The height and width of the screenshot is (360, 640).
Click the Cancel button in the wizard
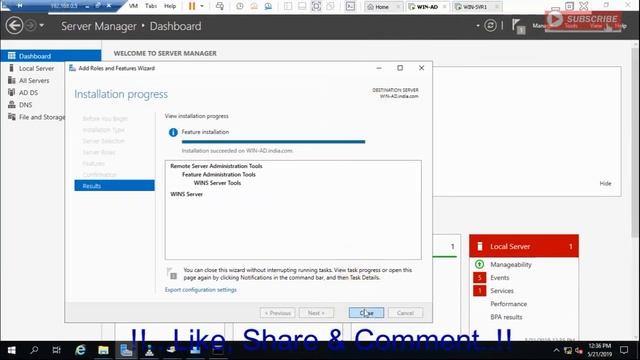coord(405,313)
